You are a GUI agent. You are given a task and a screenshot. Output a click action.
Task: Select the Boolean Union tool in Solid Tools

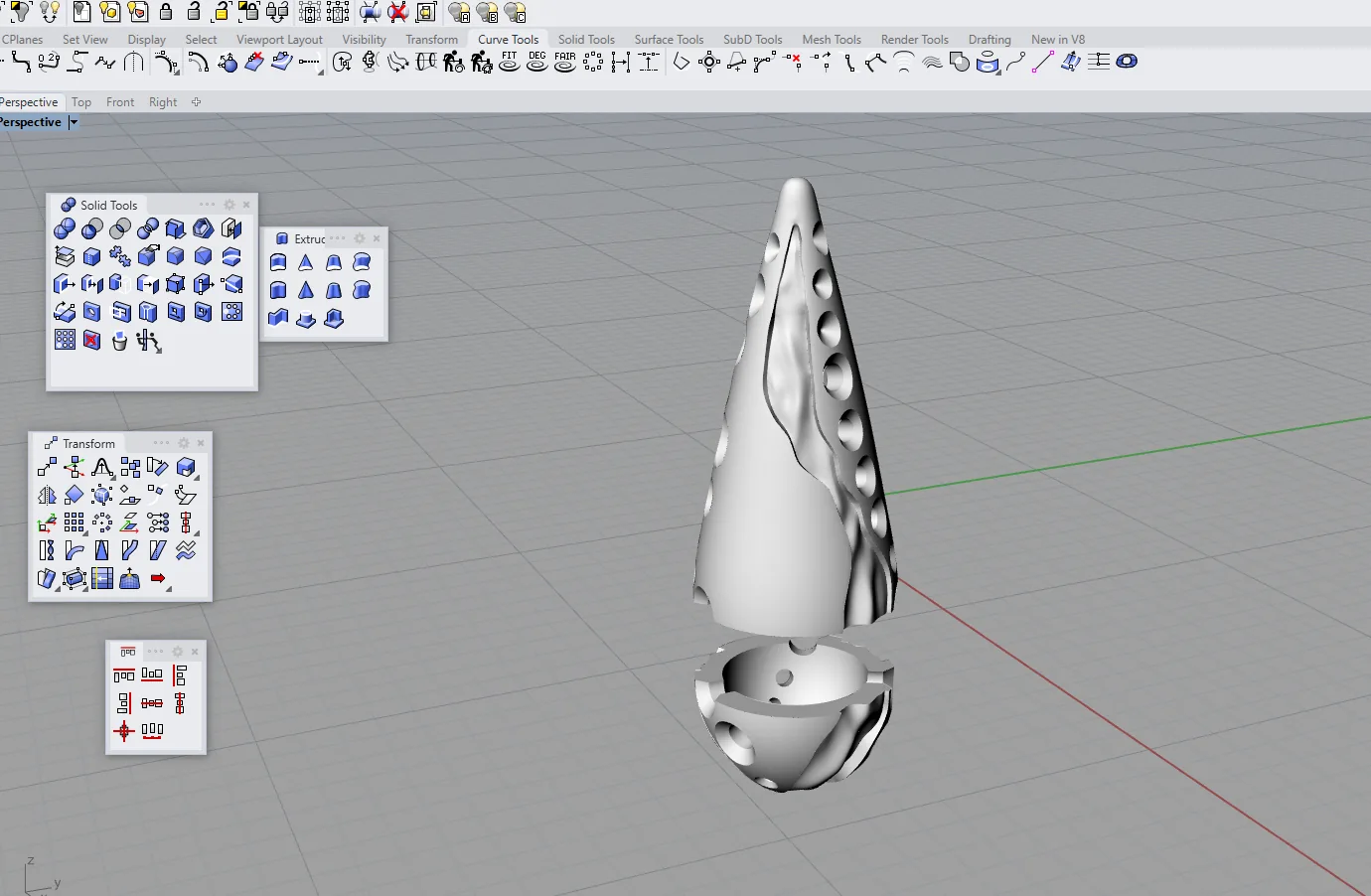tap(65, 229)
